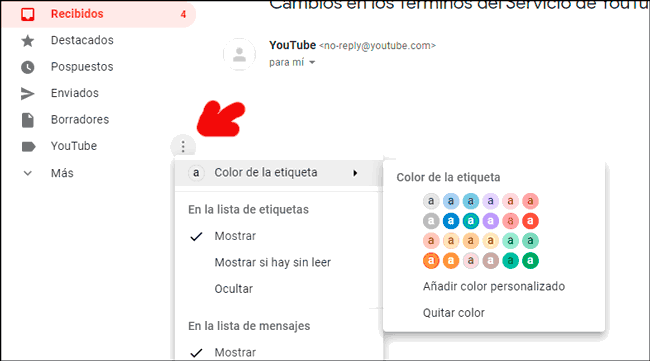Pick the teal swatch with blue ring
Viewport: 650px width, 361px height.
click(471, 221)
